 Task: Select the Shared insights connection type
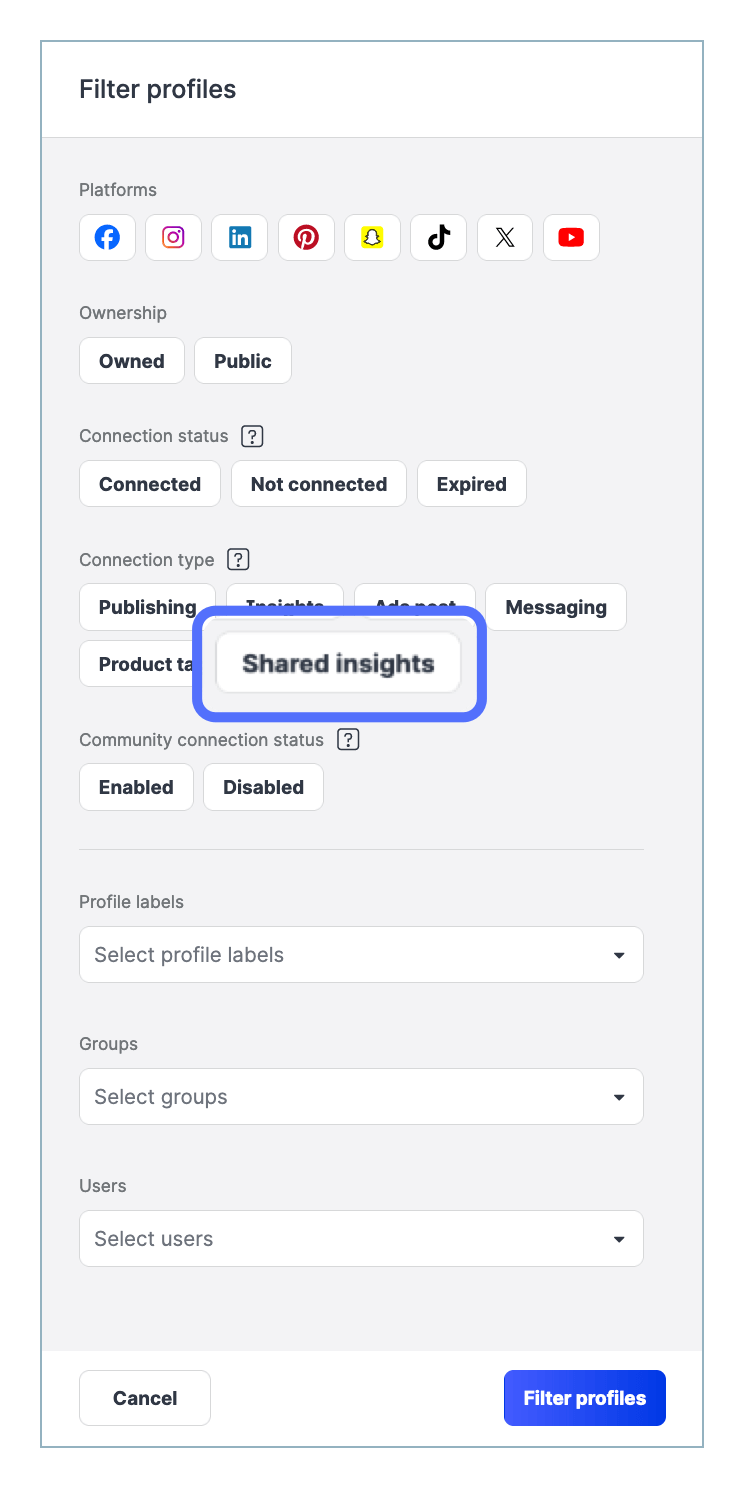click(x=337, y=663)
